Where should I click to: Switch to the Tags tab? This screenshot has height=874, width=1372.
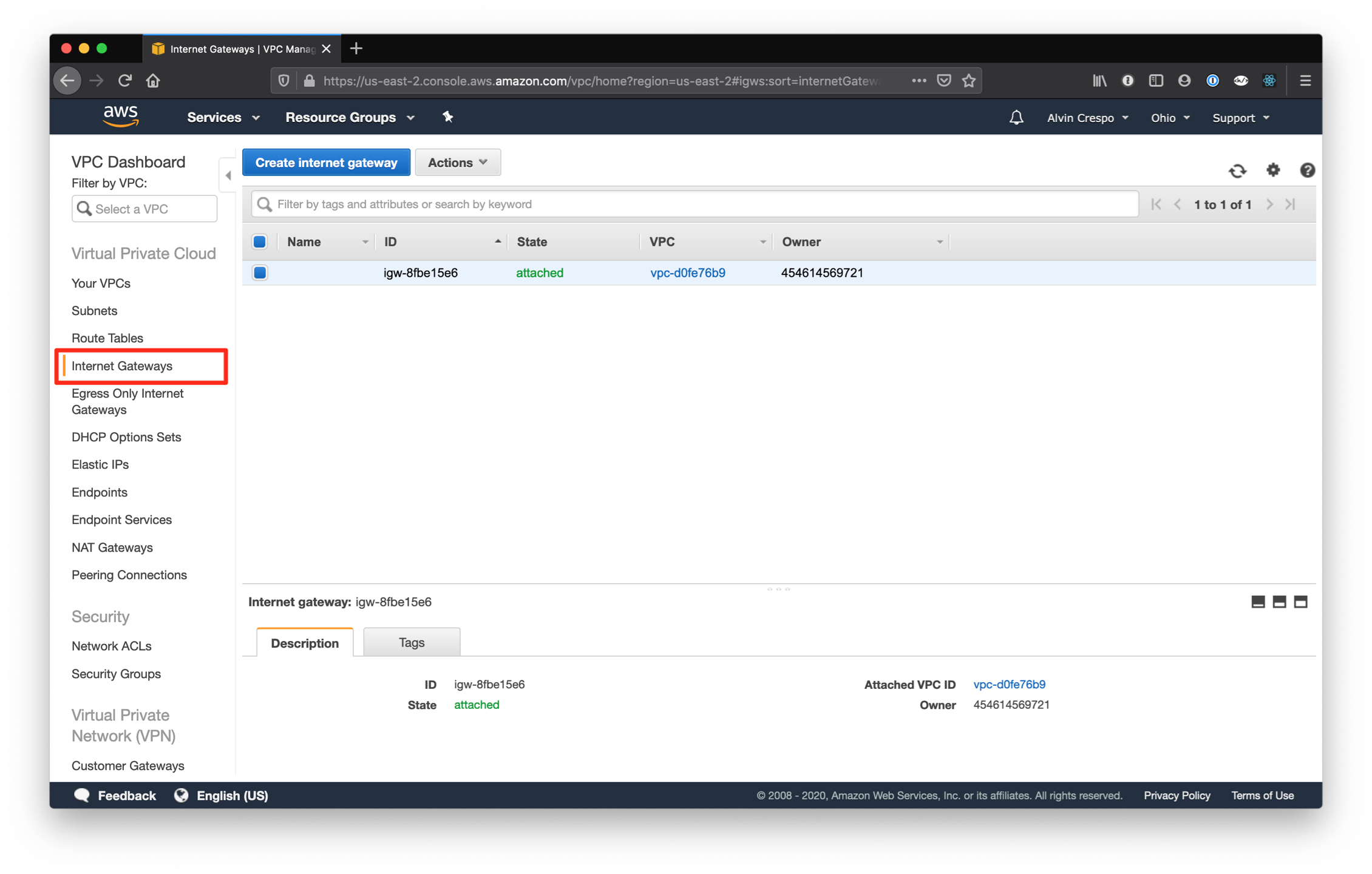coord(411,642)
